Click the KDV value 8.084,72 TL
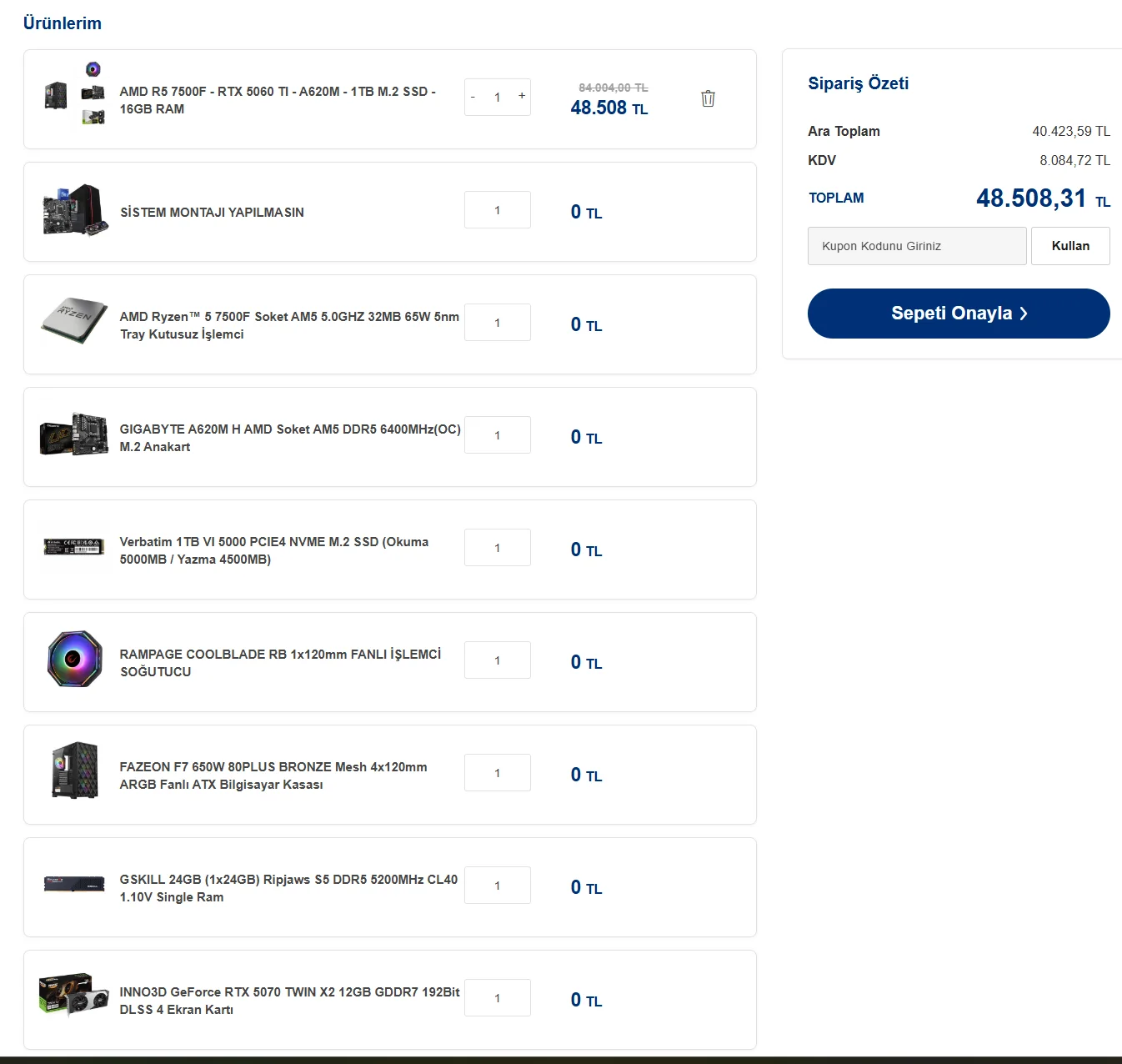Screen dimensions: 1122x1064 pos(1074,160)
